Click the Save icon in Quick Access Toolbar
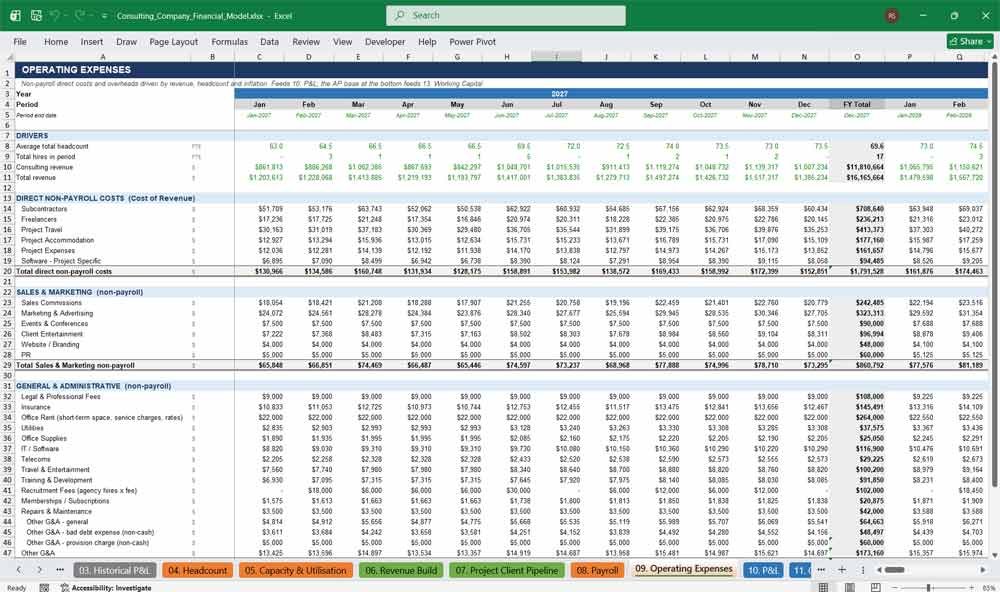 36,15
